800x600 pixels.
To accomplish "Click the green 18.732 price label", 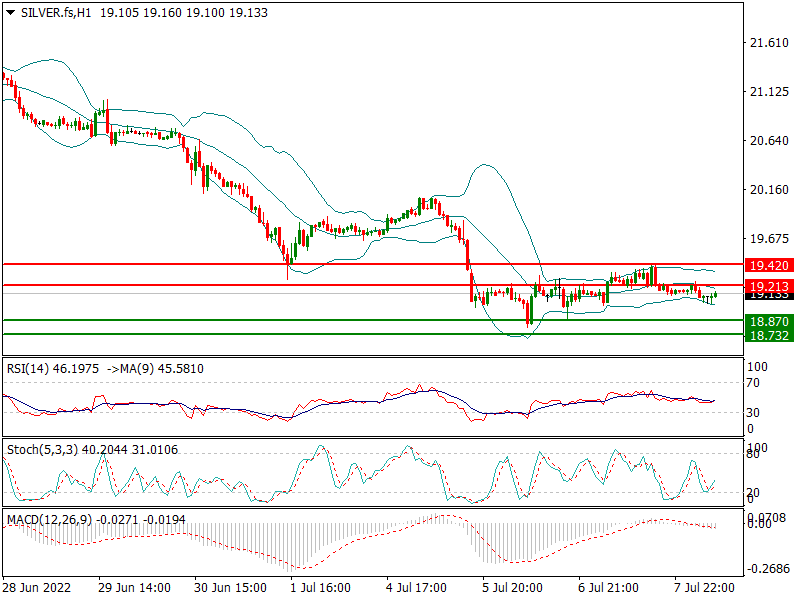I will [770, 335].
